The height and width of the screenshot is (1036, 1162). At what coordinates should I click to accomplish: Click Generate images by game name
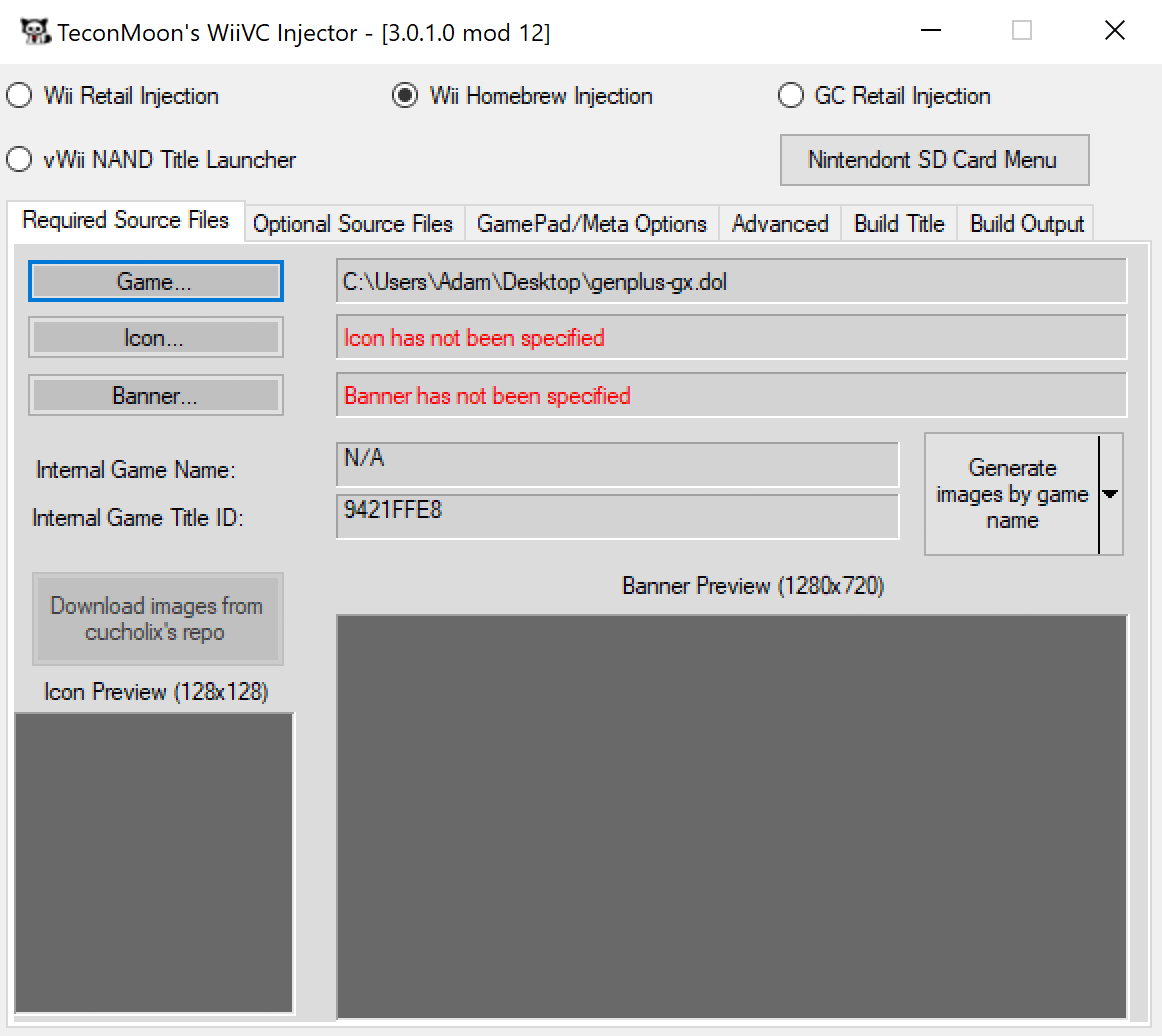coord(1012,494)
